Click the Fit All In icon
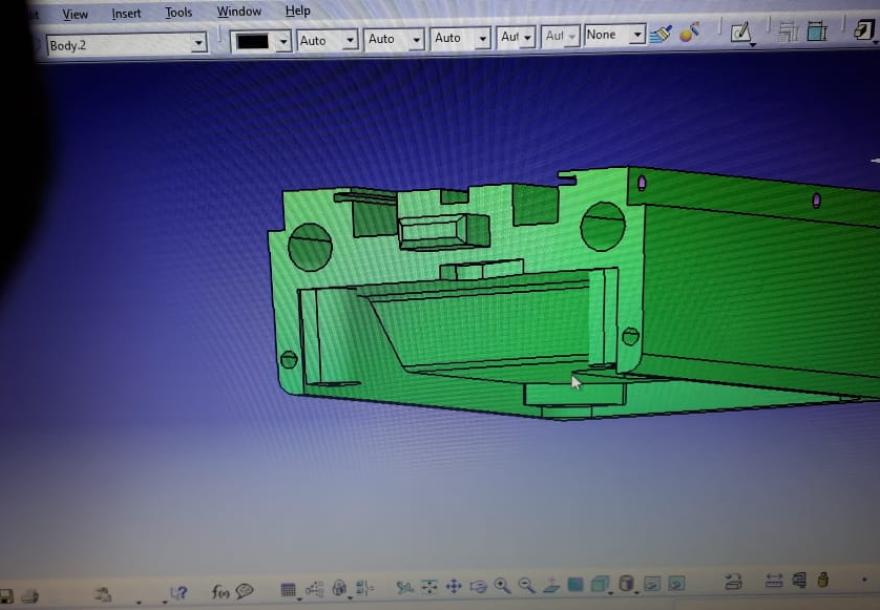Screen dimensions: 880x610 [429, 586]
